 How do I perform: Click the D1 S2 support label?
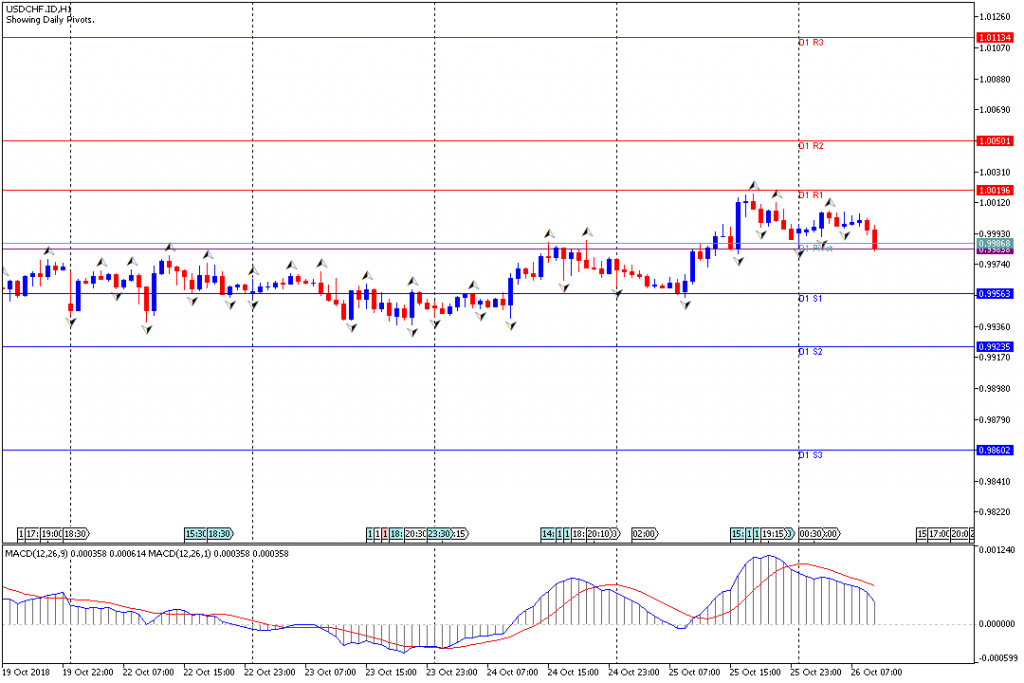pyautogui.click(x=810, y=352)
